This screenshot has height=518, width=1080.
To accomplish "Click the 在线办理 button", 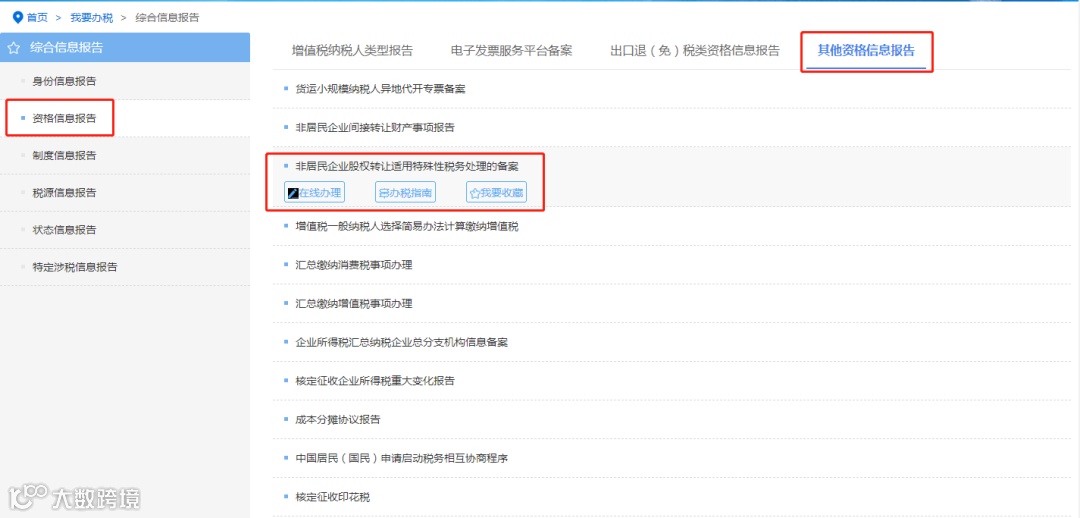I will 314,193.
